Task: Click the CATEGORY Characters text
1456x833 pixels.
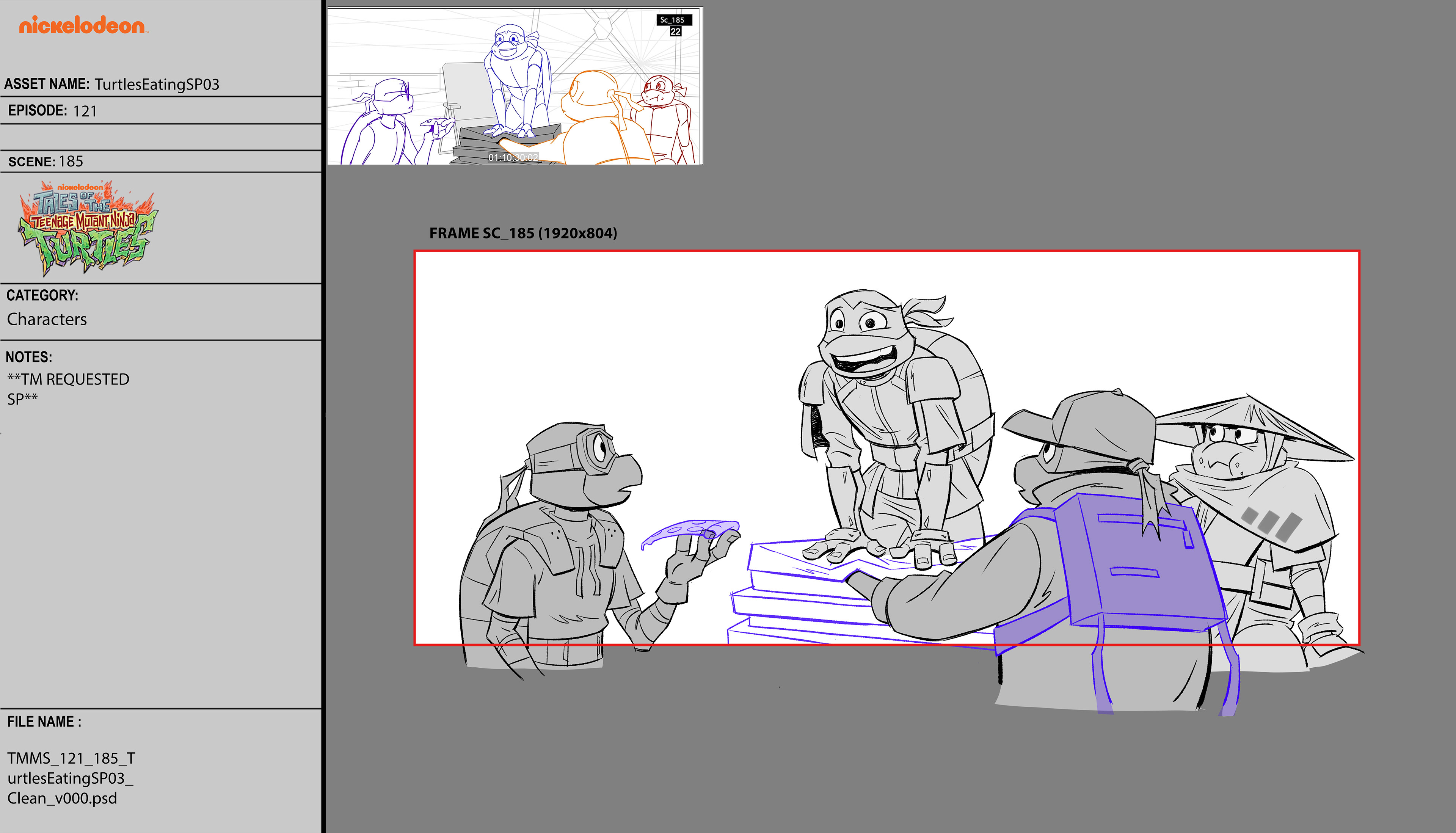Action: click(47, 318)
